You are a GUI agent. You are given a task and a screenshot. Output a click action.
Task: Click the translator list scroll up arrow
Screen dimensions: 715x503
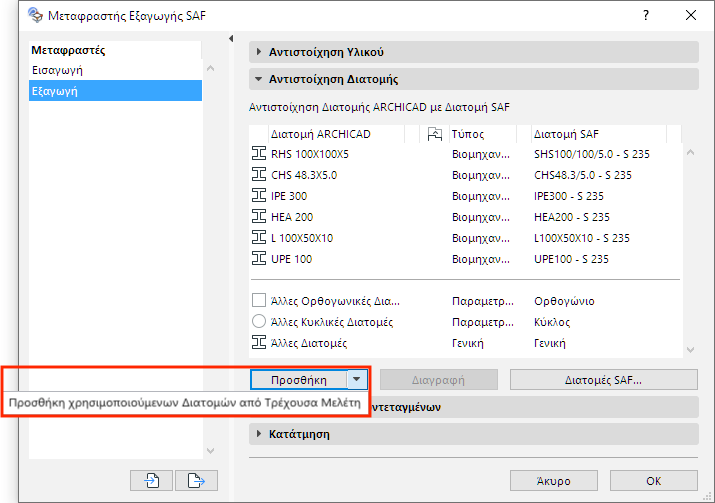pos(210,68)
